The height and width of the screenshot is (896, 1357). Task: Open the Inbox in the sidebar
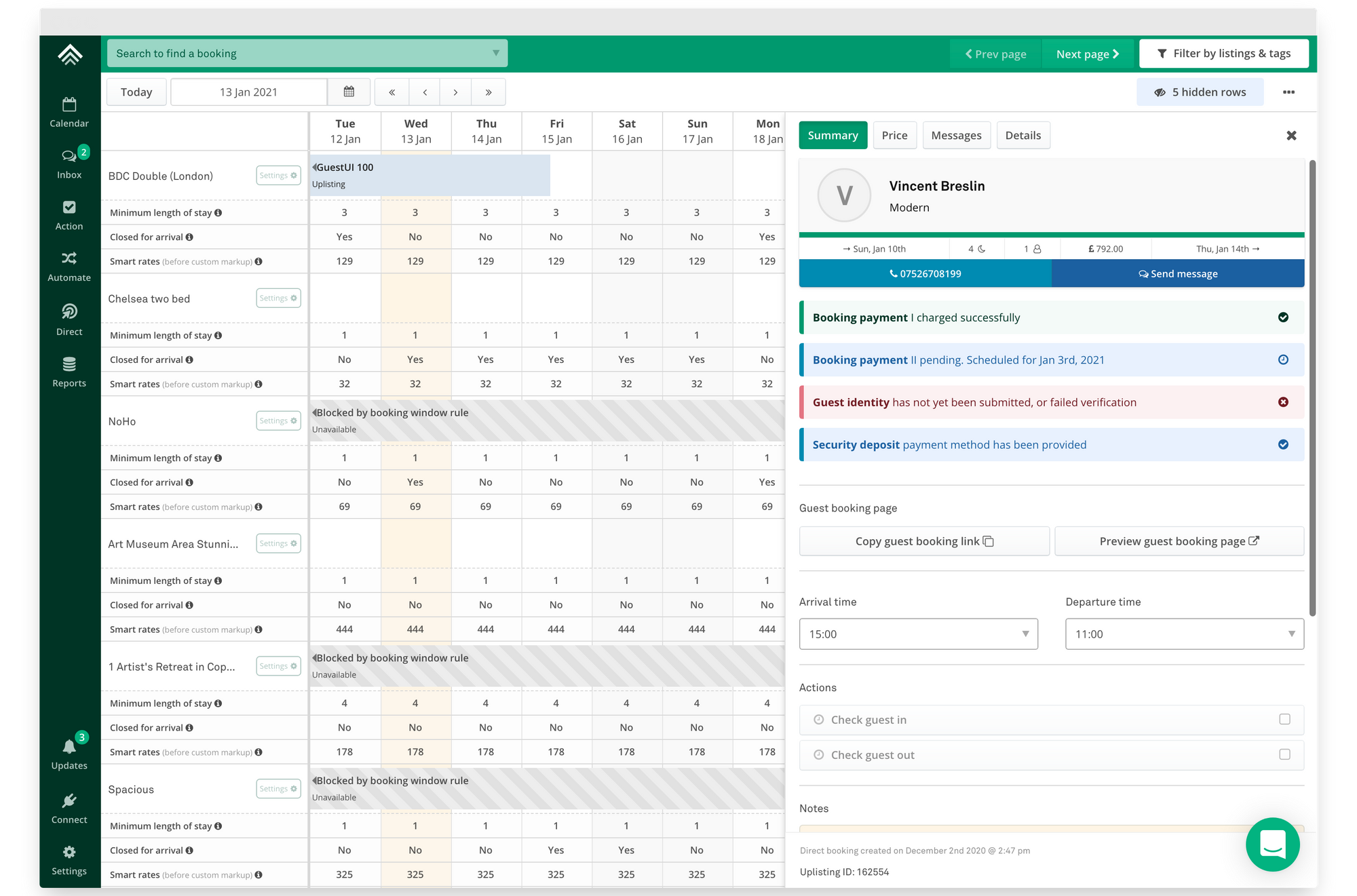point(69,163)
